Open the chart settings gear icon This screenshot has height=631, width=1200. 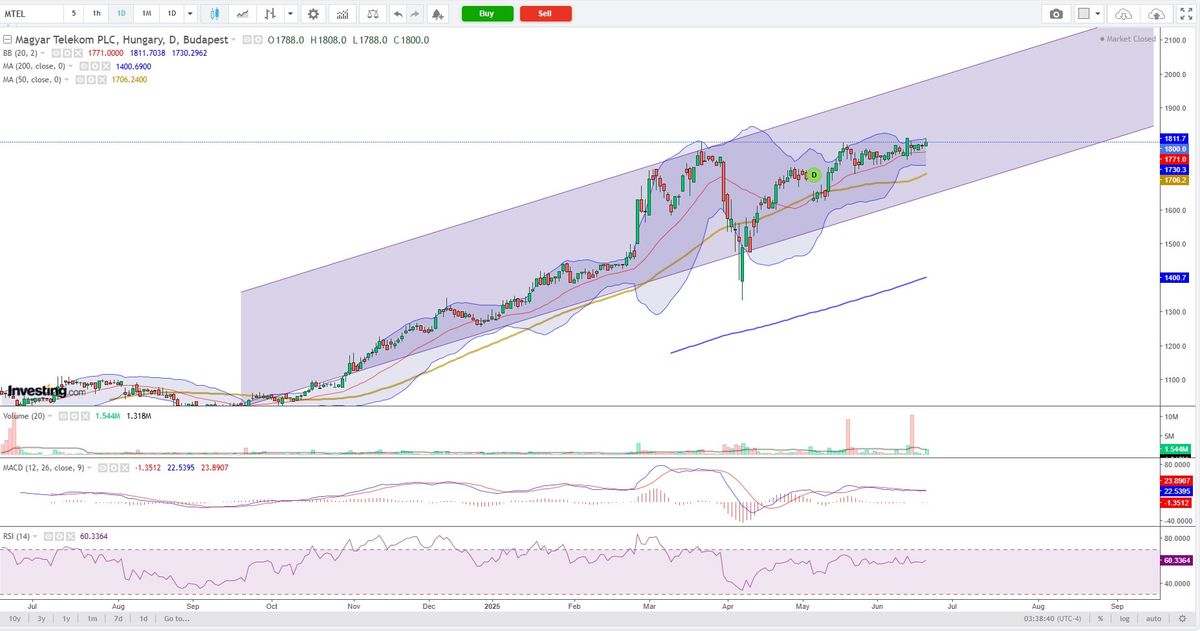point(314,14)
